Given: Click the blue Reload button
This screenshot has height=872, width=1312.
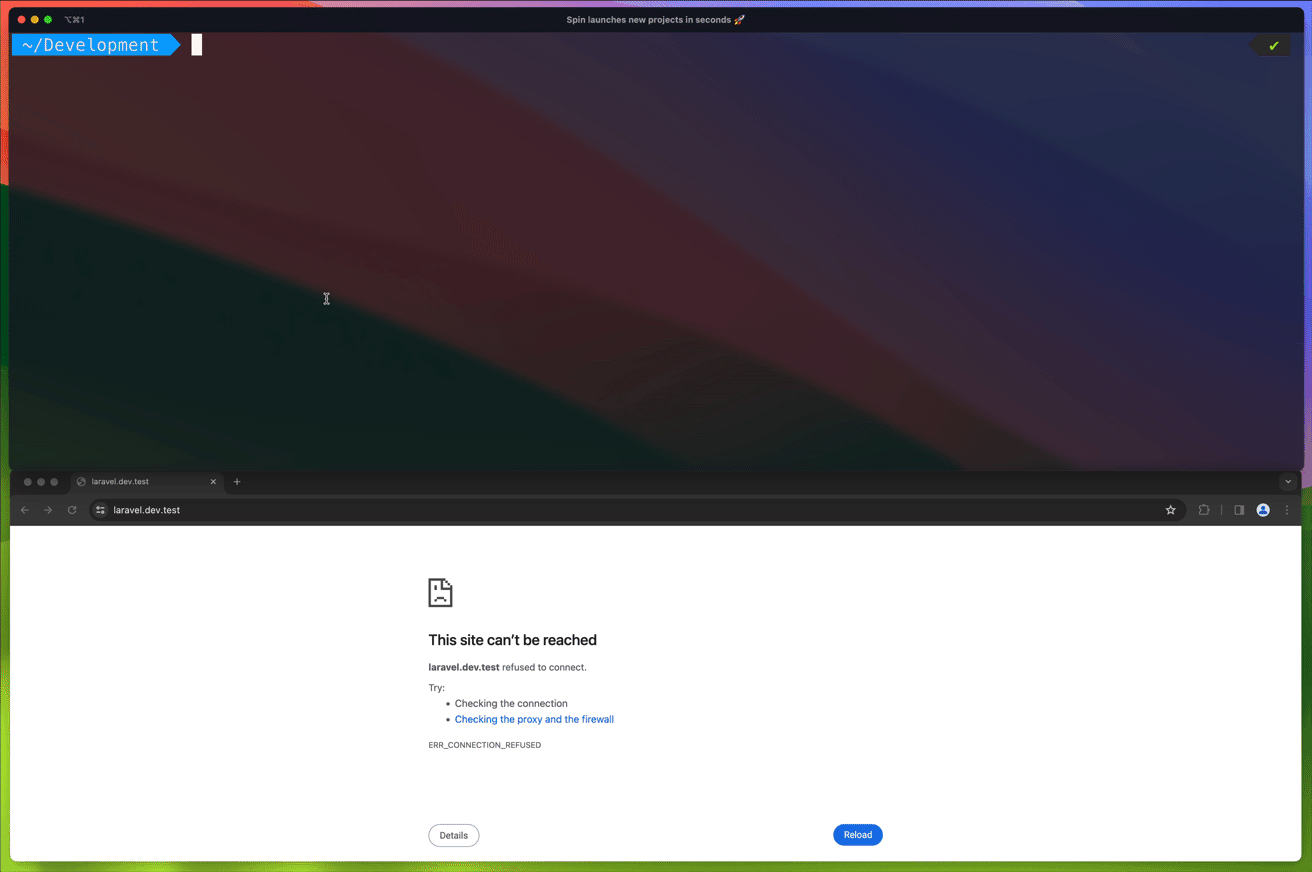Looking at the screenshot, I should 858,835.
